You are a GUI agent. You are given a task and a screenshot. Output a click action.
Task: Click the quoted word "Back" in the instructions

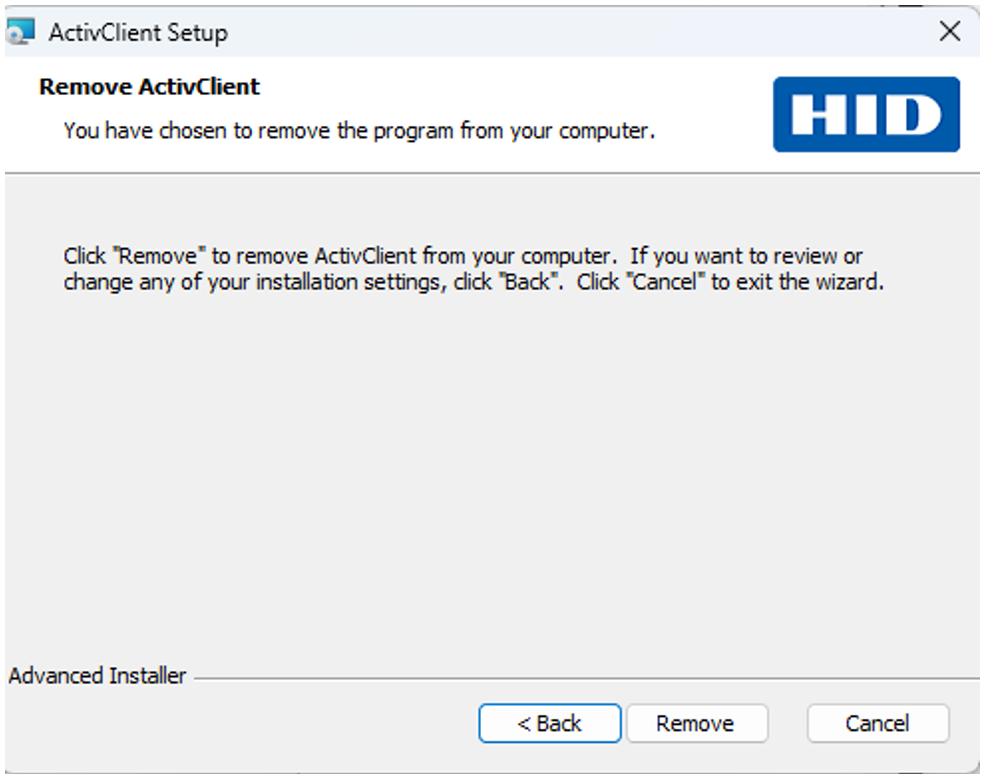point(529,282)
